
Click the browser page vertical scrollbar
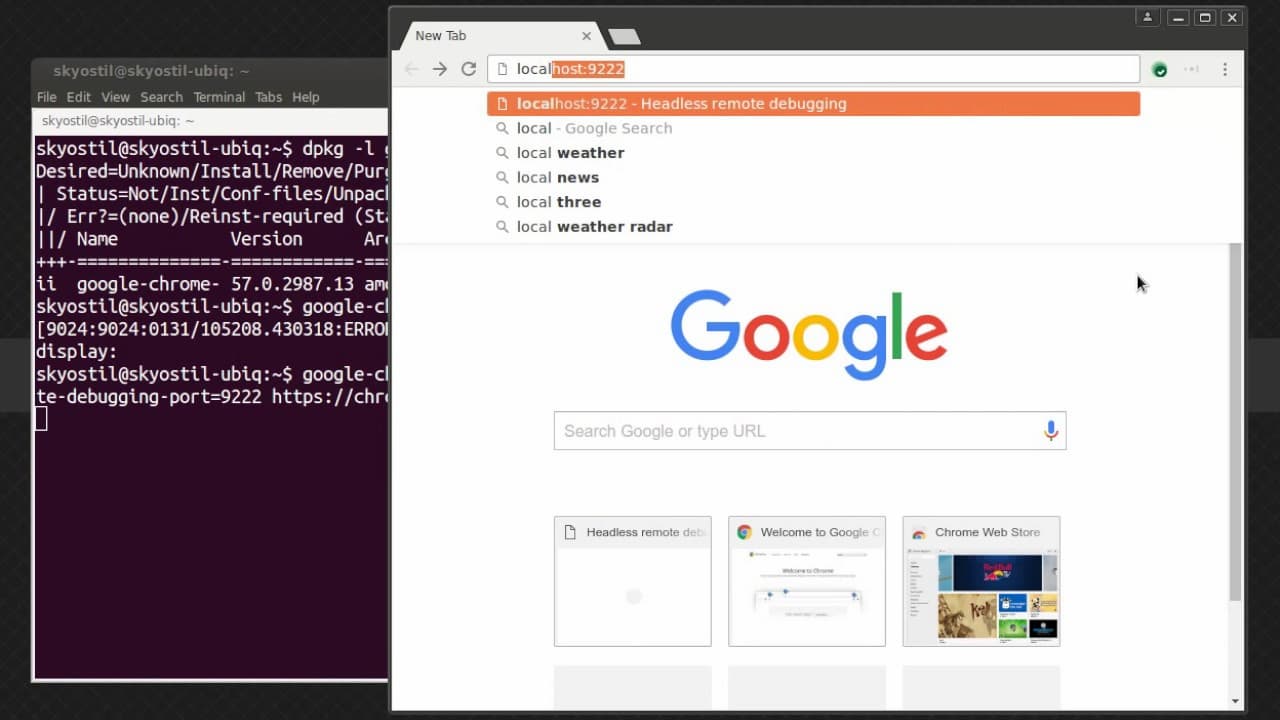pyautogui.click(x=1235, y=420)
